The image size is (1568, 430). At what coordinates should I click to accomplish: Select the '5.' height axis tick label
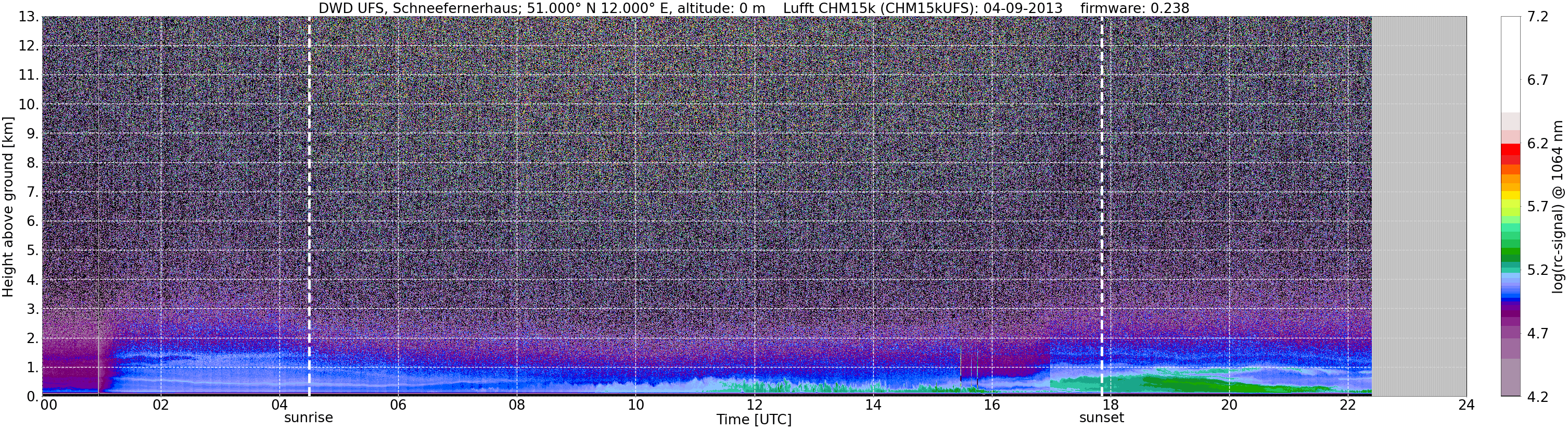33,250
